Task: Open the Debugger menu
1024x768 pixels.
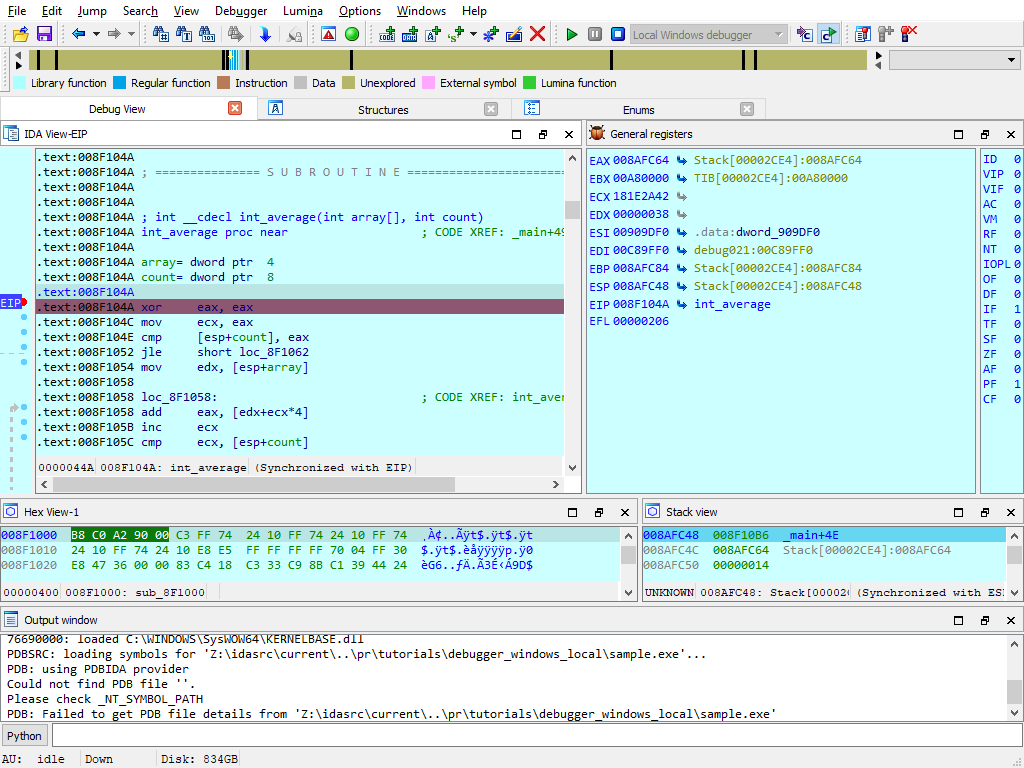Action: tap(241, 11)
